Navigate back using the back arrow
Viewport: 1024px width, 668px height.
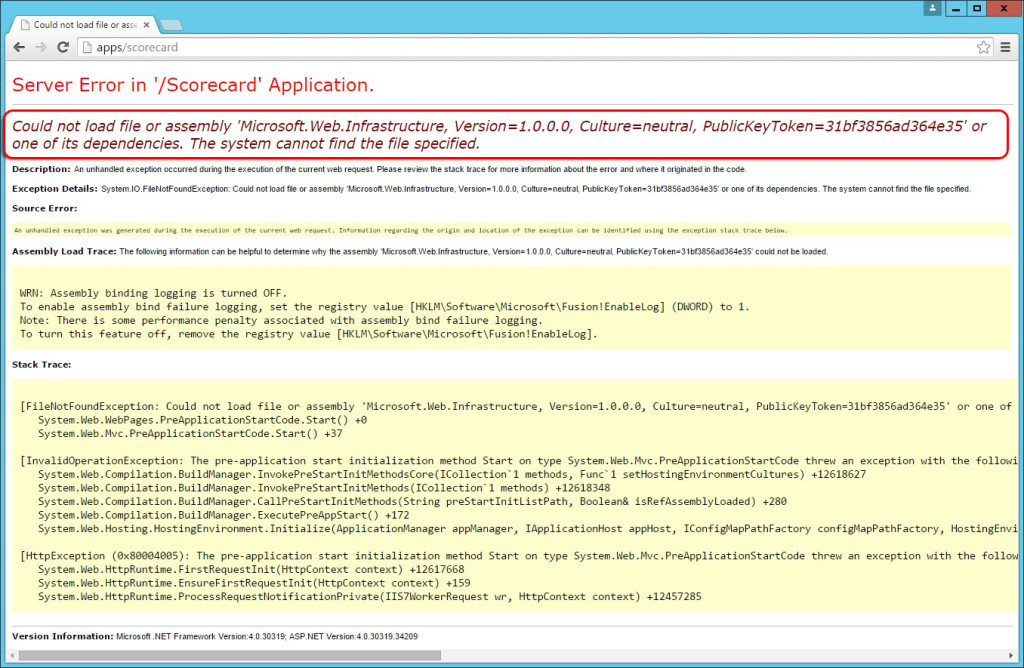coord(18,47)
